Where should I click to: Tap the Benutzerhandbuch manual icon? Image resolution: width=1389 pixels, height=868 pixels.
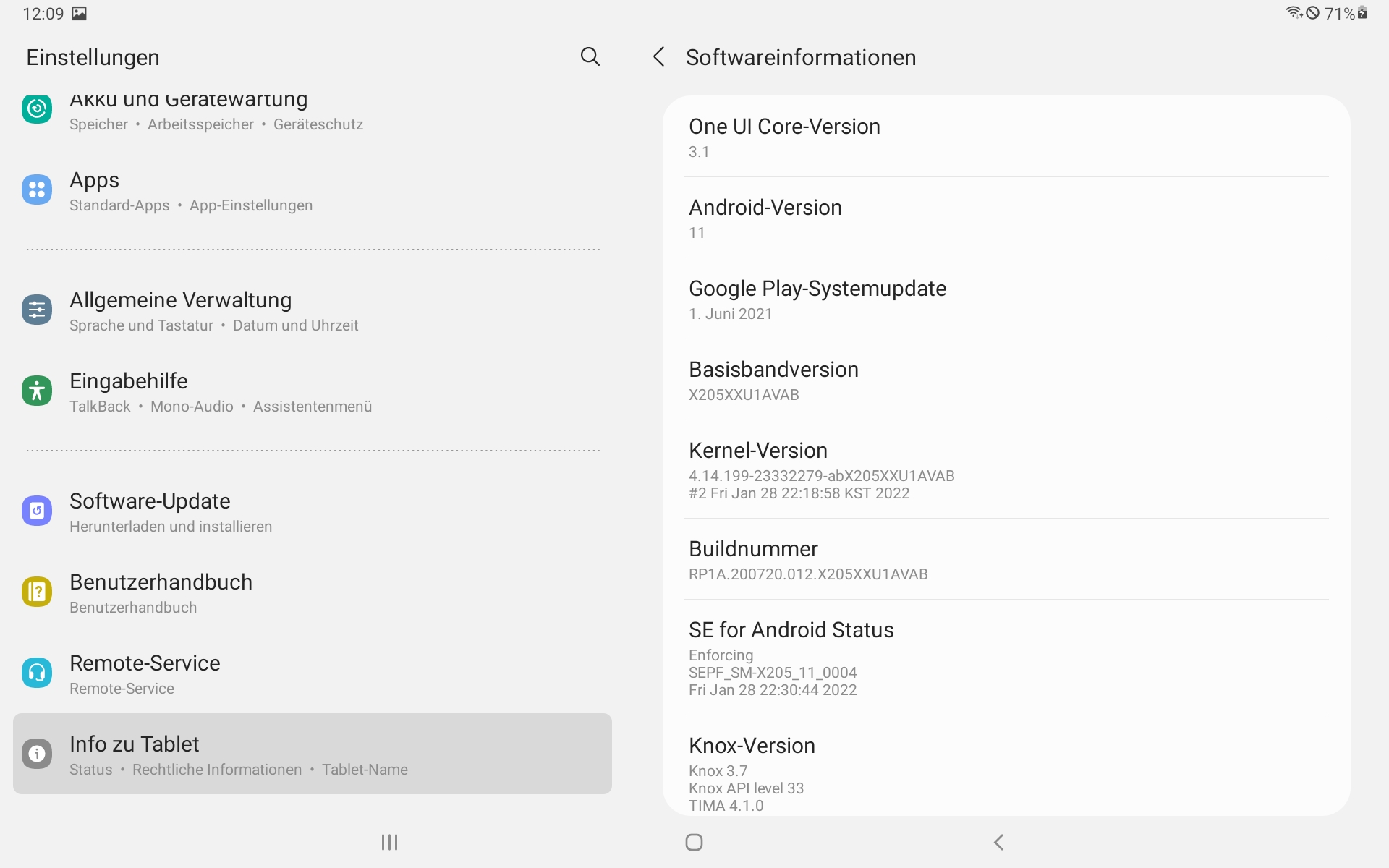[37, 592]
